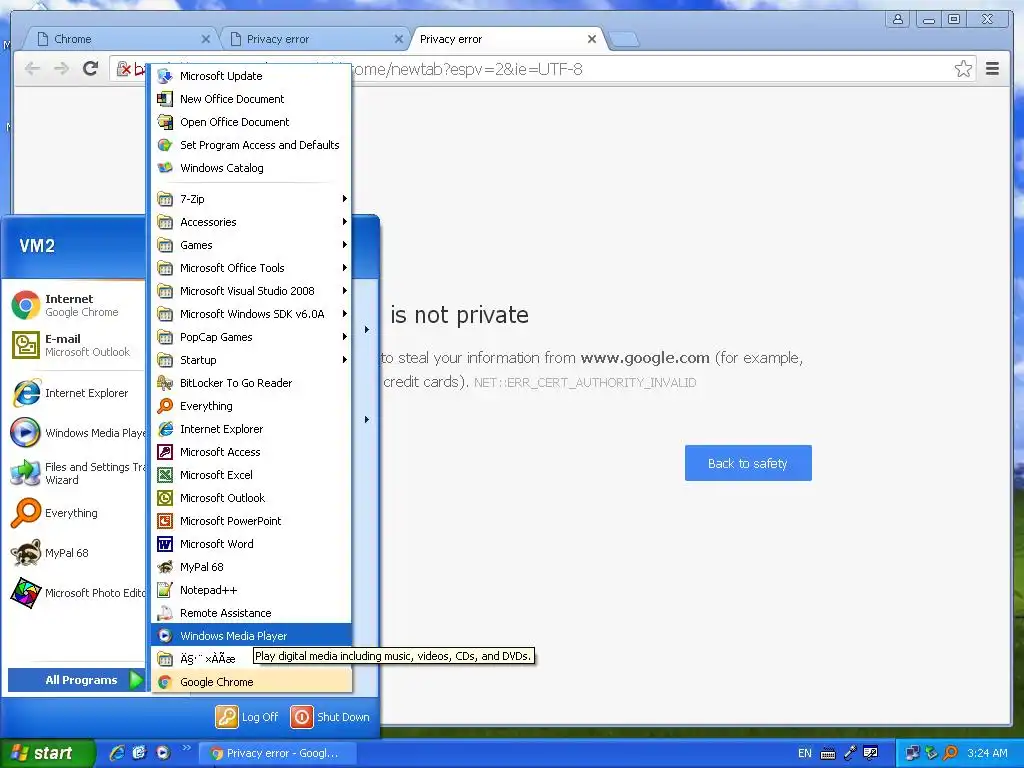The image size is (1024, 768).
Task: Open Microsoft Update from the programs menu
Action: click(x=251, y=76)
